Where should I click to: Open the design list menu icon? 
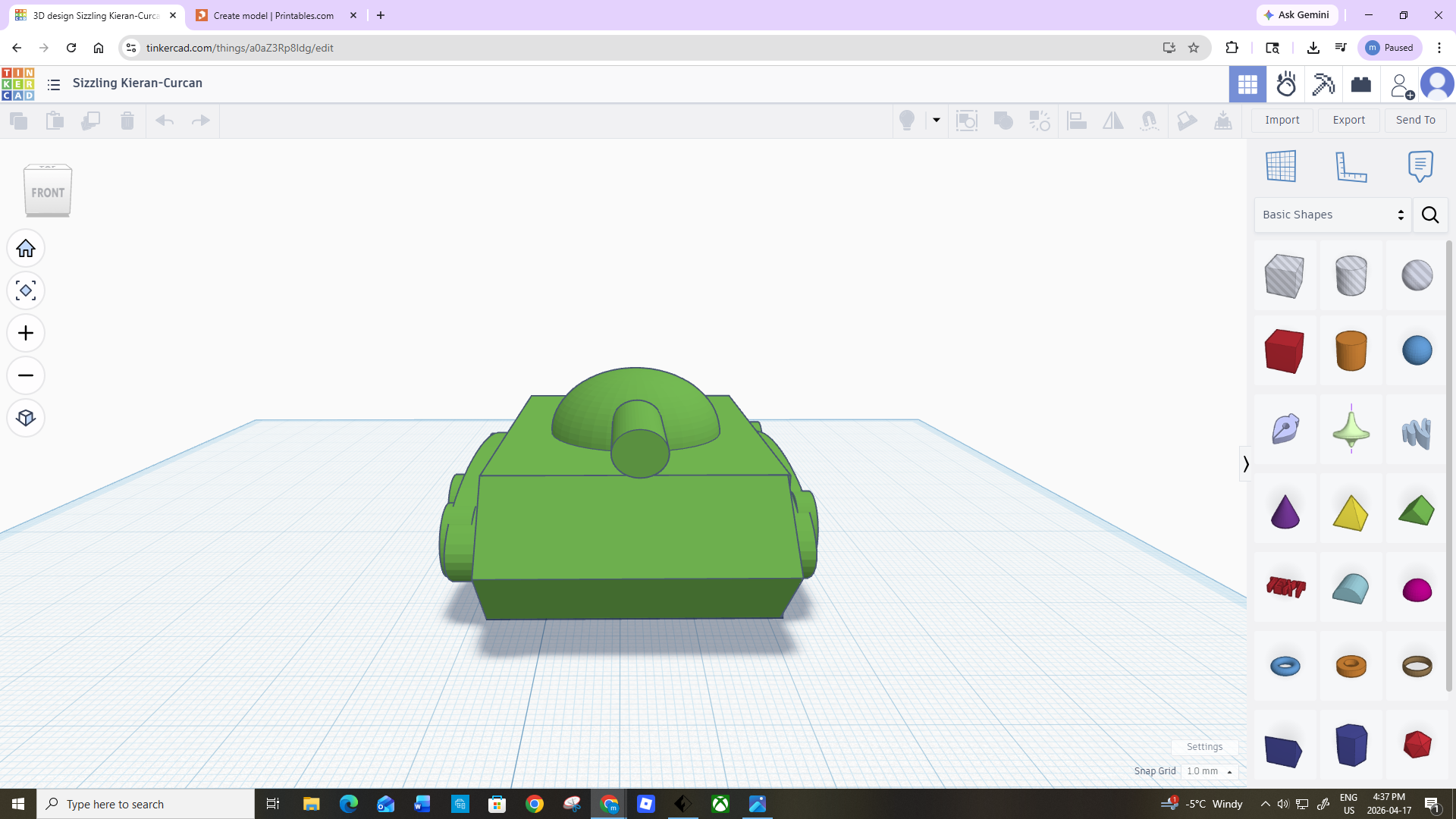point(54,84)
